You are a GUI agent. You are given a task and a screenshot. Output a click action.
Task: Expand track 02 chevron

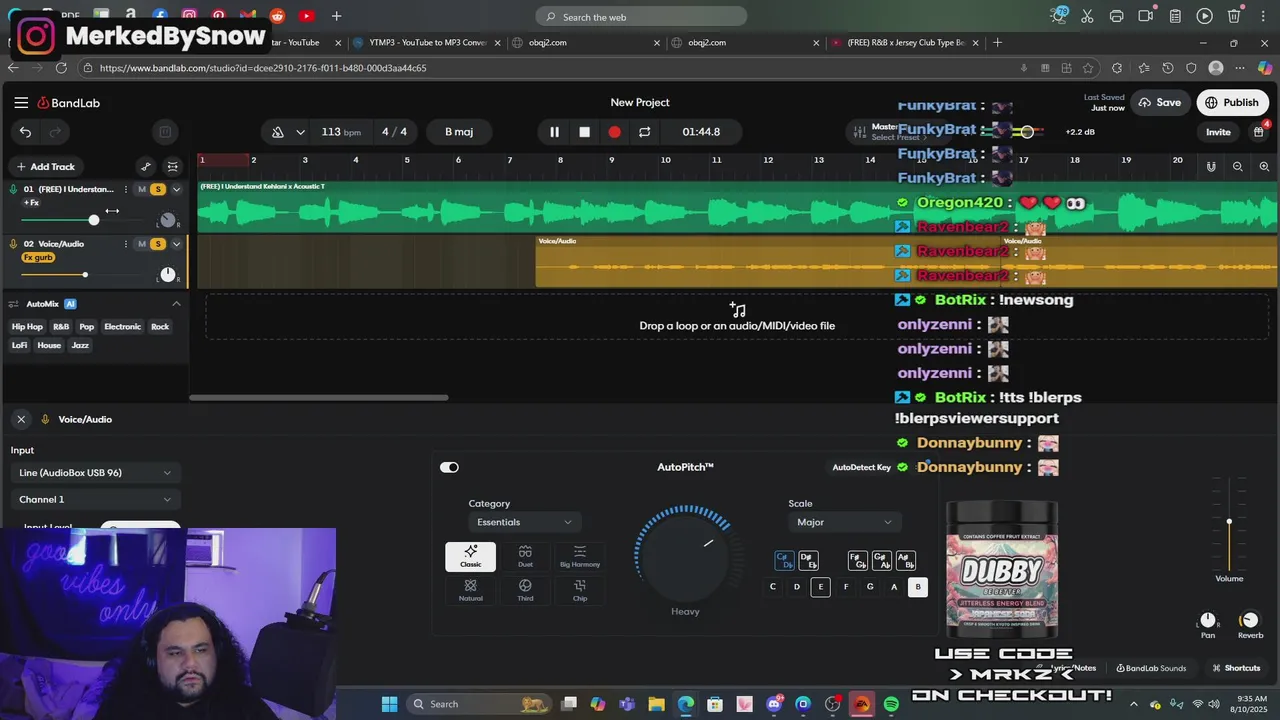point(177,244)
